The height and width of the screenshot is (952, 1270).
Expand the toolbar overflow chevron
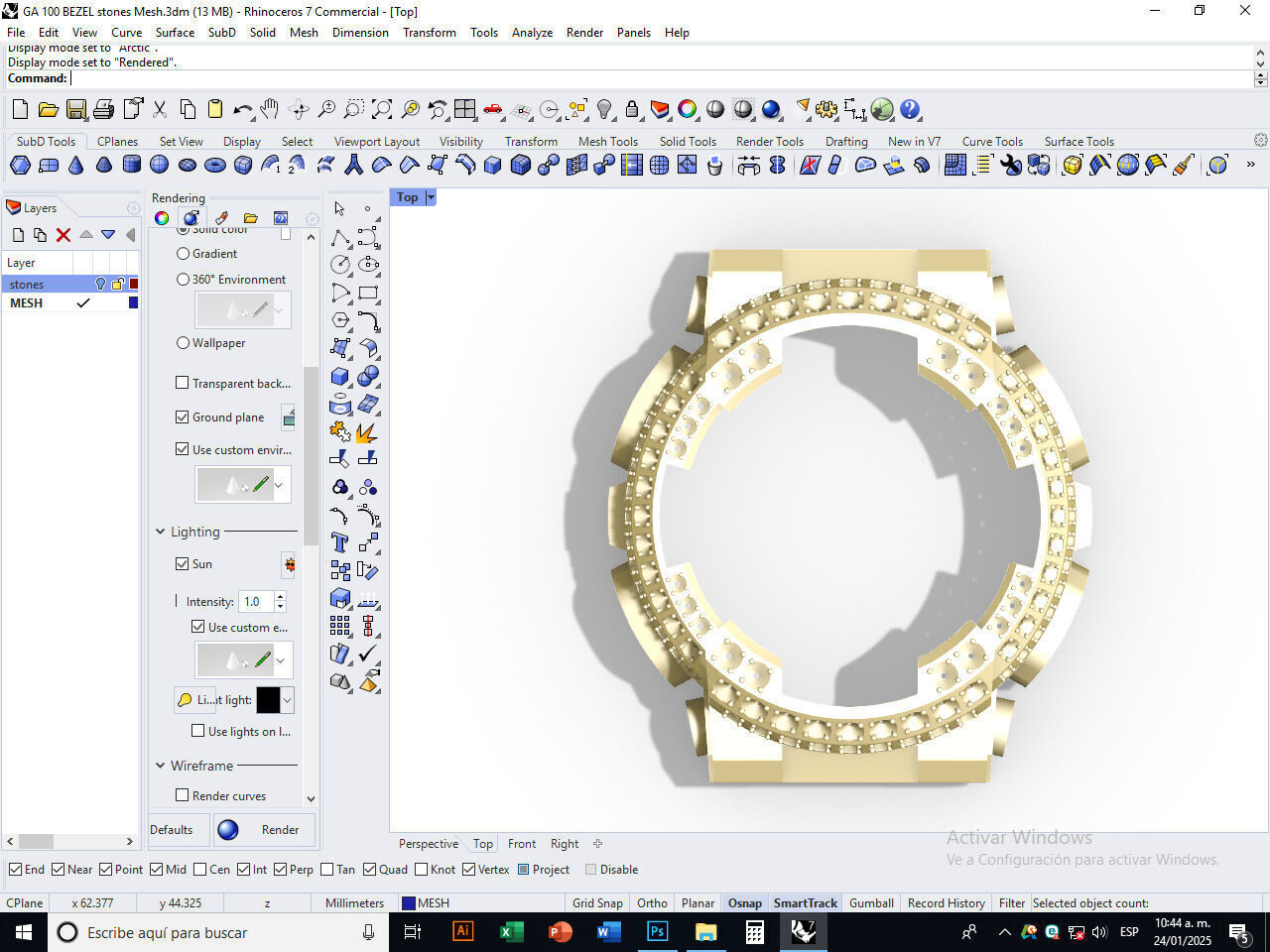click(x=1250, y=165)
